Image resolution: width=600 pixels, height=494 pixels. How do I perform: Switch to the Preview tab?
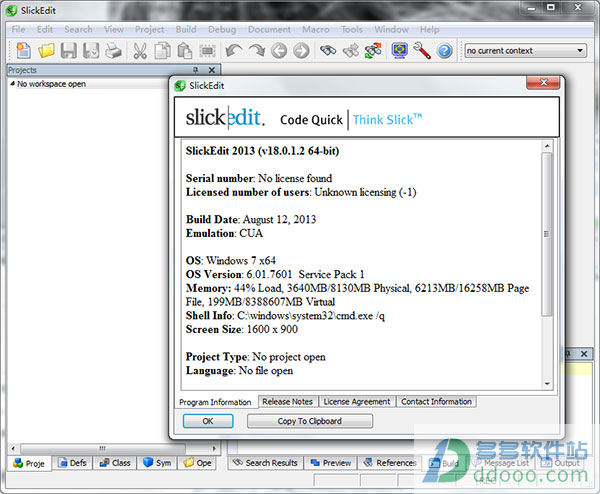click(x=331, y=463)
